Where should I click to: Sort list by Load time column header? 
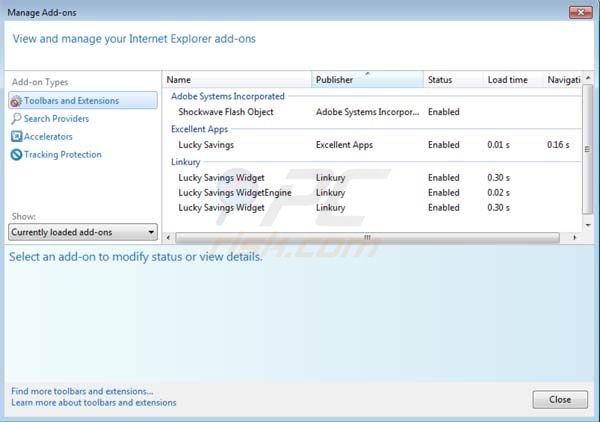click(513, 80)
